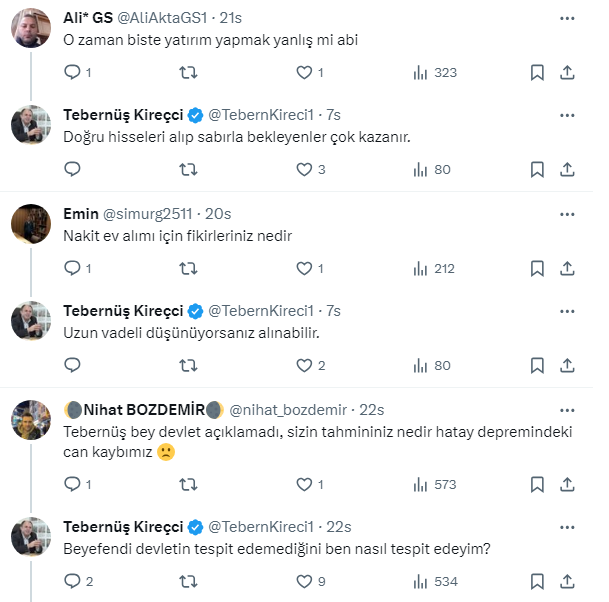Screen dimensions: 609x602
Task: Retweet Ali* GS's investment question
Action: 187,72
